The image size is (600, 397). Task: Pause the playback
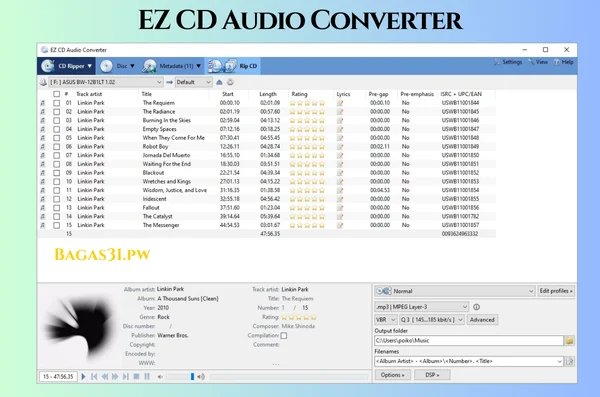click(147, 377)
